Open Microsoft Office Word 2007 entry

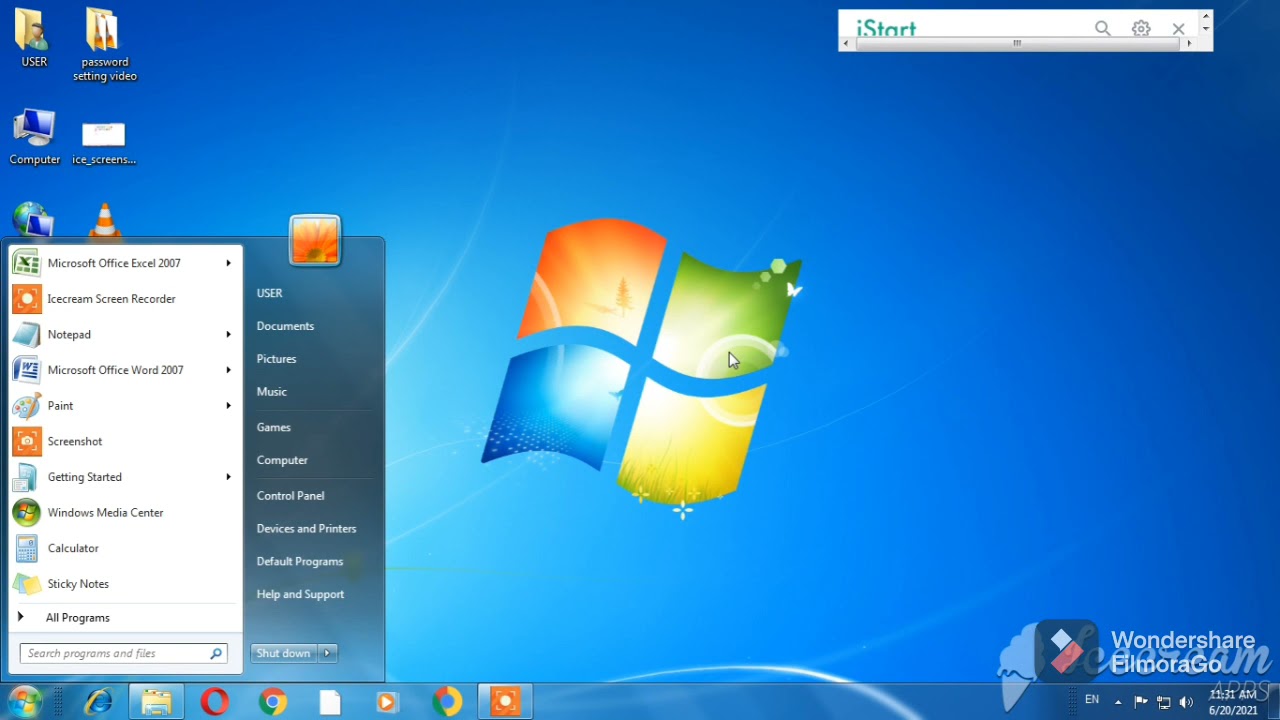[125, 370]
